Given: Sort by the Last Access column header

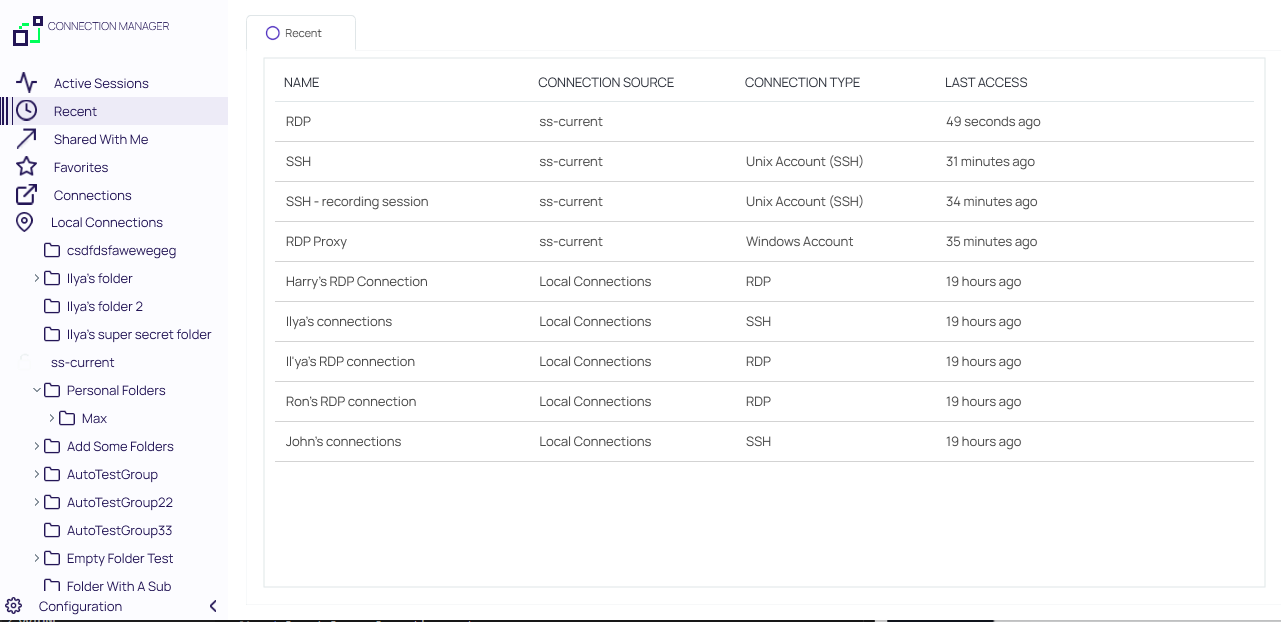Looking at the screenshot, I should pyautogui.click(x=985, y=82).
